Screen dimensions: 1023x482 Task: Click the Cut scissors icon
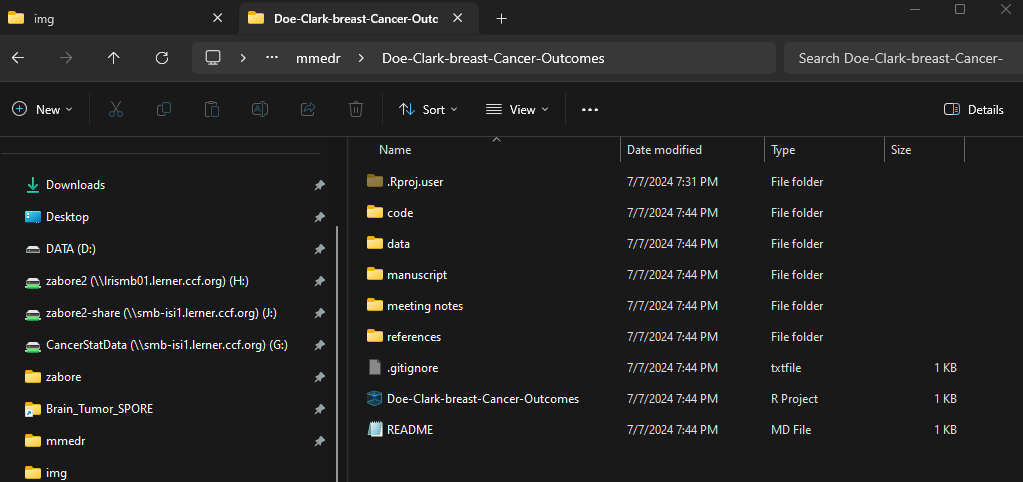click(116, 110)
